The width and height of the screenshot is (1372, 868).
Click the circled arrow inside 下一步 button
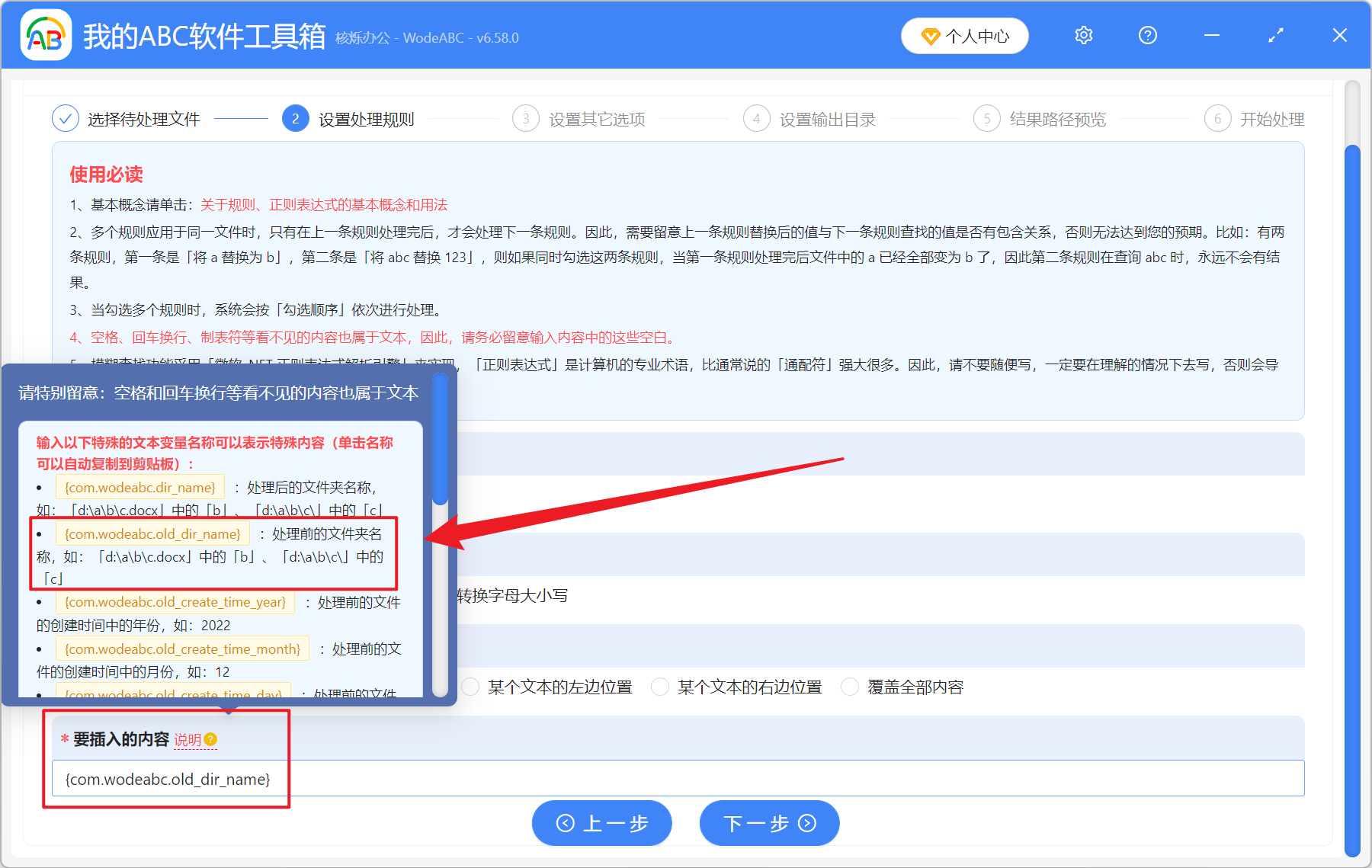806,823
